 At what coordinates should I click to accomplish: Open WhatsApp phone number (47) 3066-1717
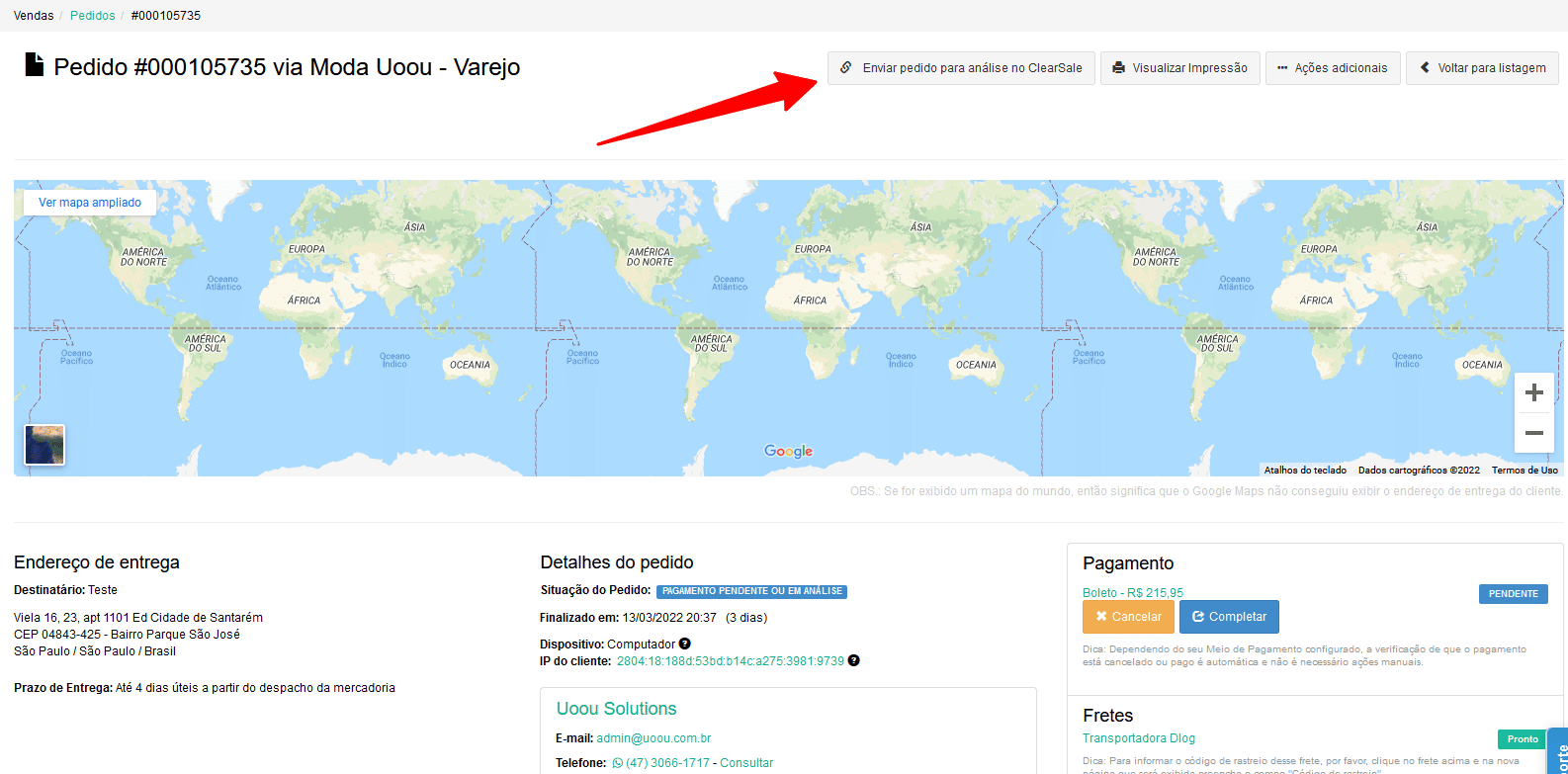pyautogui.click(x=660, y=763)
